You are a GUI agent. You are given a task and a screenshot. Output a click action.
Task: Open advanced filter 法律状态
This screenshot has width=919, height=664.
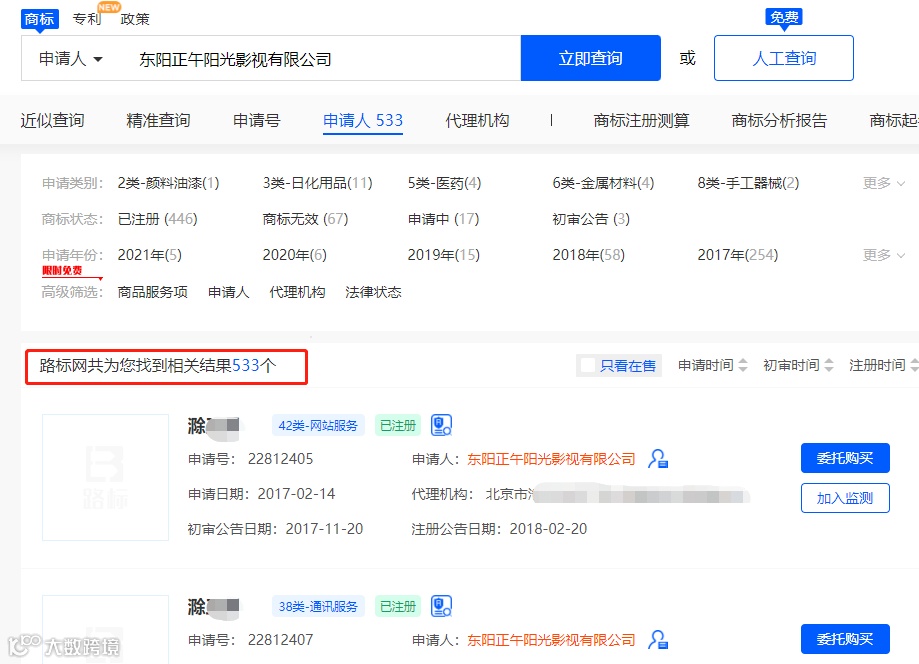pyautogui.click(x=373, y=292)
